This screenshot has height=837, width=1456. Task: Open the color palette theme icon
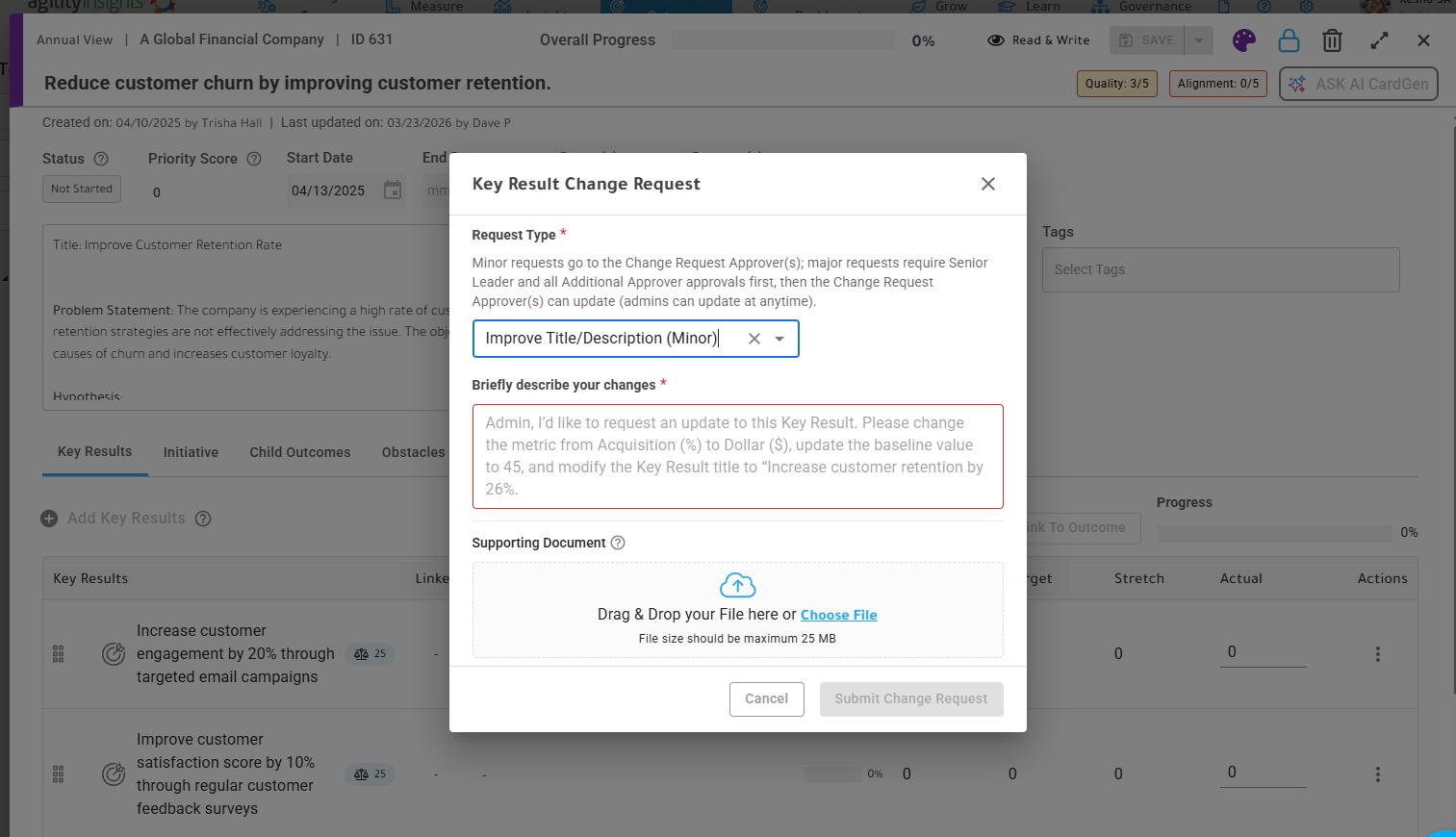point(1244,40)
